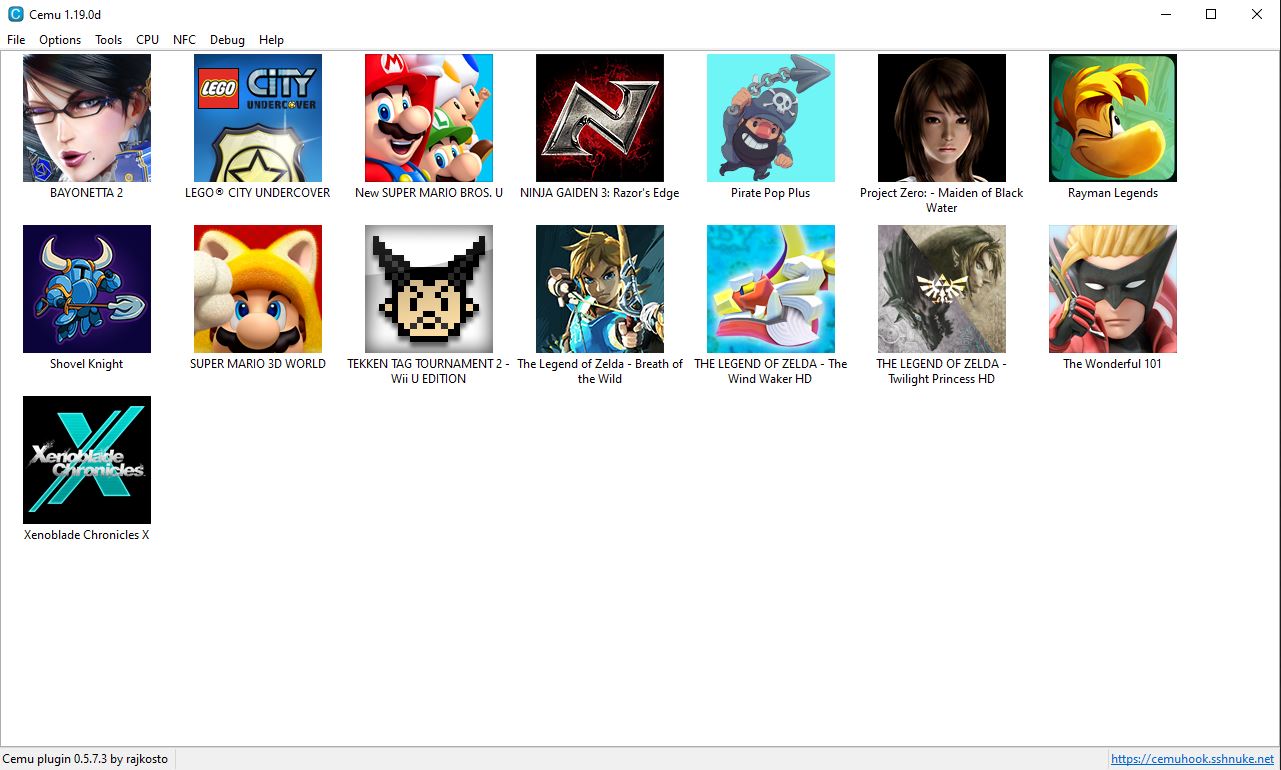Select the Shovel Knight icon
This screenshot has width=1281, height=770.
87,289
